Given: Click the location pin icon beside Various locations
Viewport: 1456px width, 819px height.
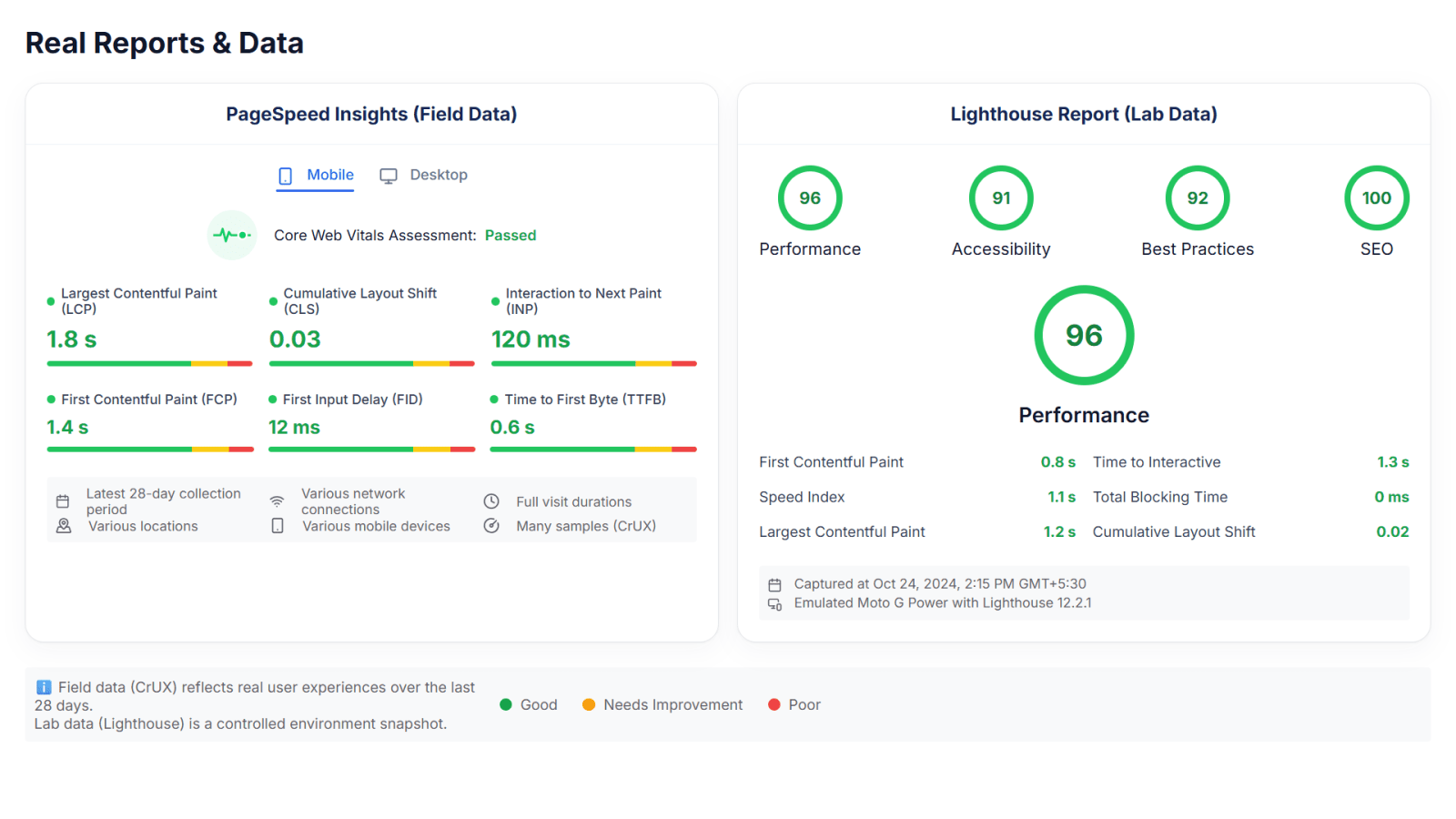Looking at the screenshot, I should (64, 526).
